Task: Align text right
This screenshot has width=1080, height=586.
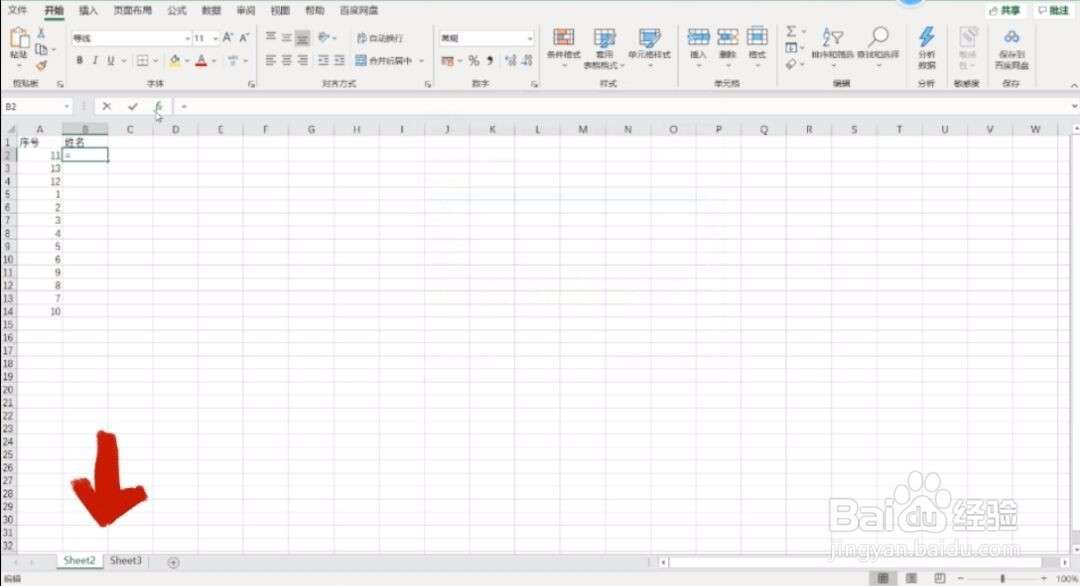Action: click(302, 61)
